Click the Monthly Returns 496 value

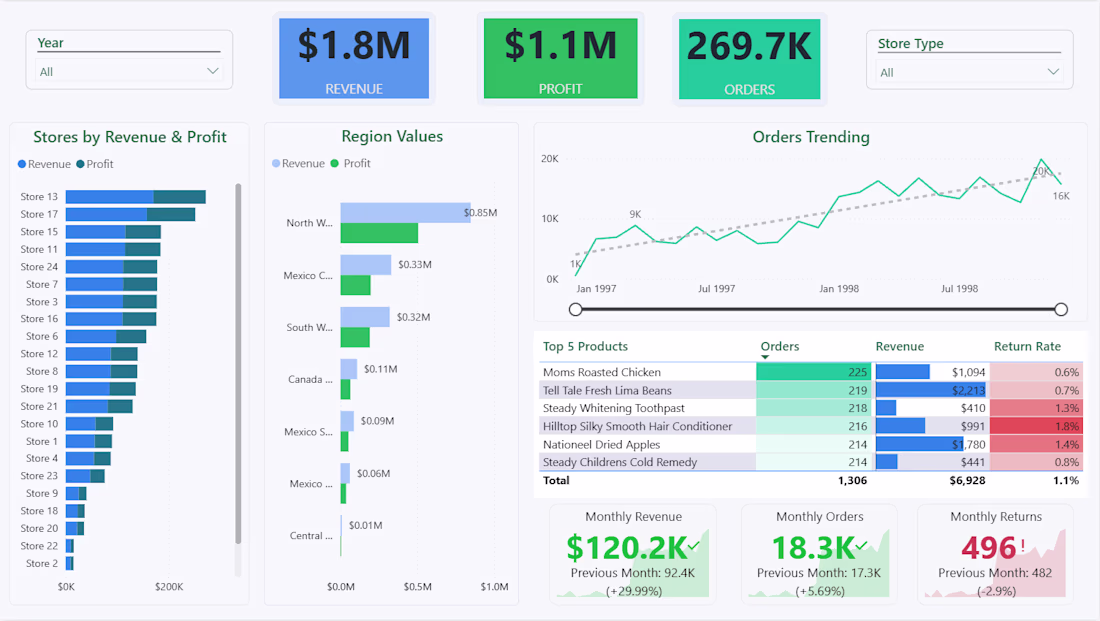click(x=988, y=548)
